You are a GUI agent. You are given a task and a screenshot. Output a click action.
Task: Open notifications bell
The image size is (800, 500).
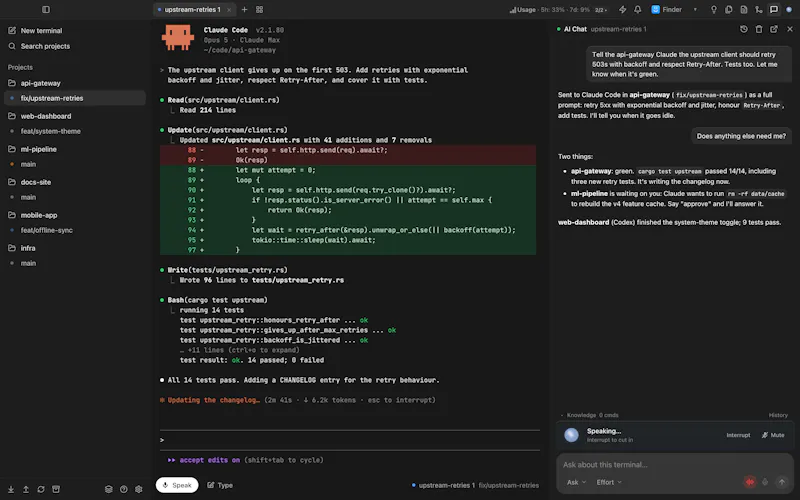point(638,10)
